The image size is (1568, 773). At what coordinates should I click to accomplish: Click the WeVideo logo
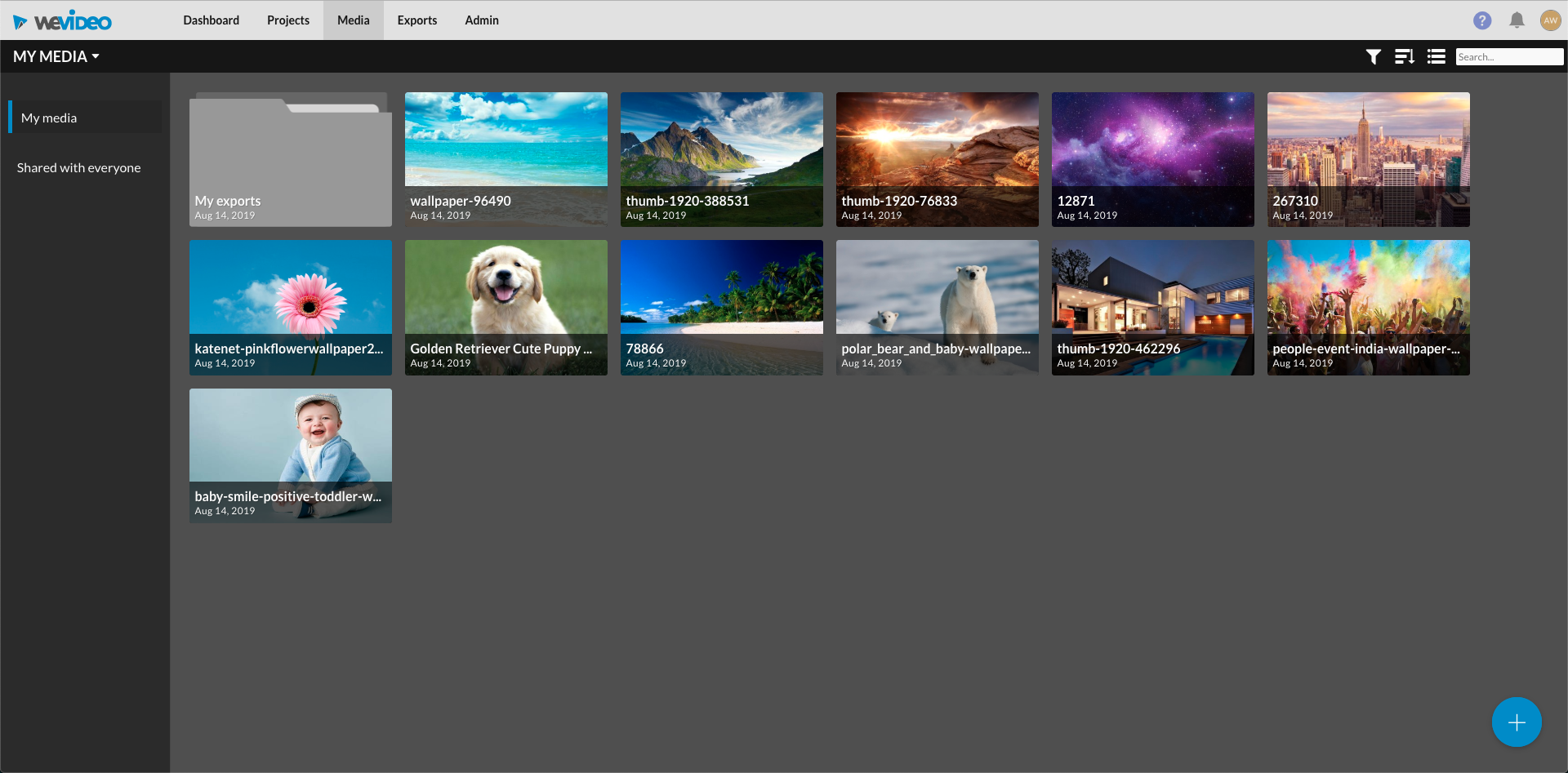(x=62, y=21)
